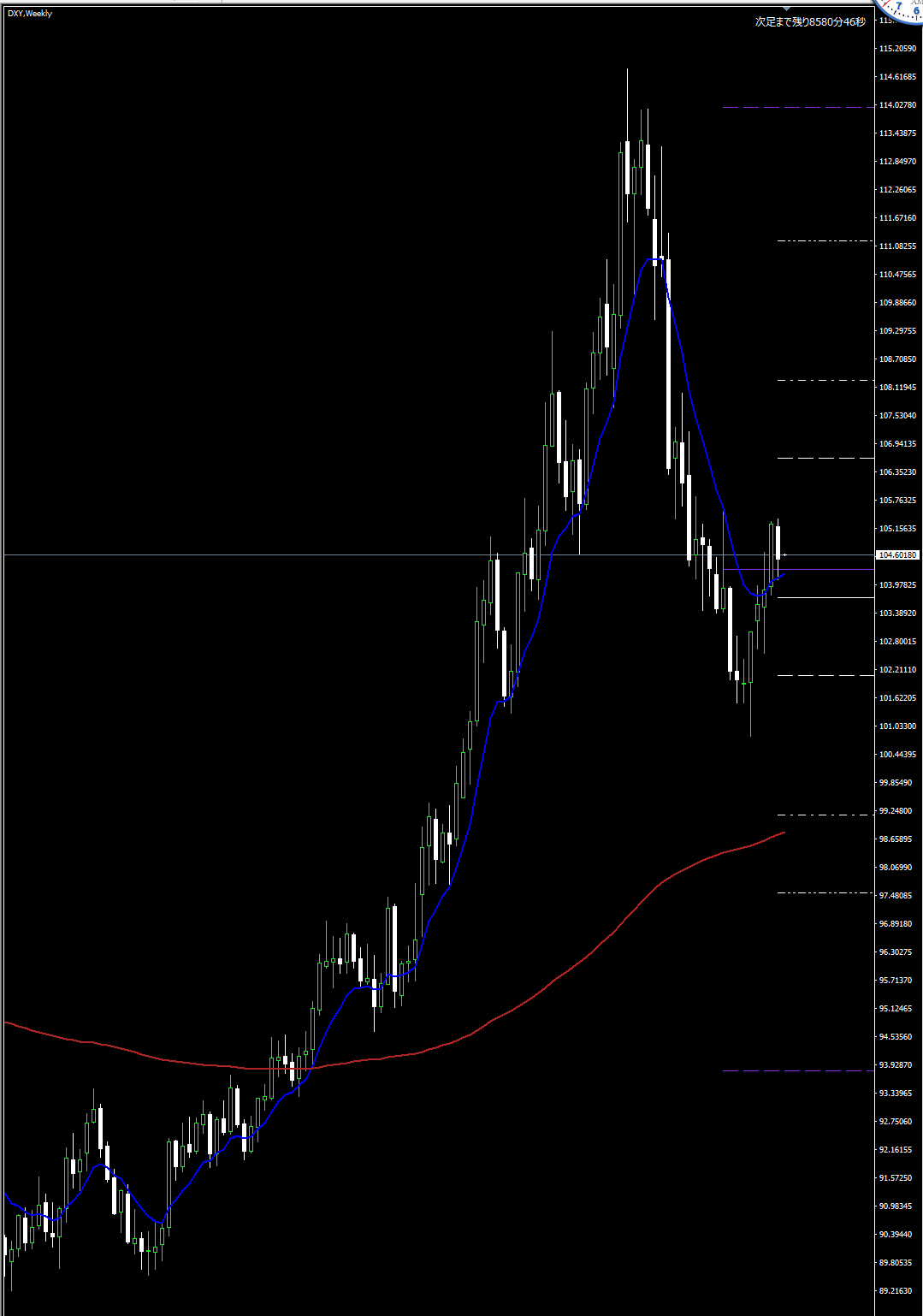Screen dimensions: 923x1316
Task: Click price scale value 102.21110
Action: coord(897,670)
